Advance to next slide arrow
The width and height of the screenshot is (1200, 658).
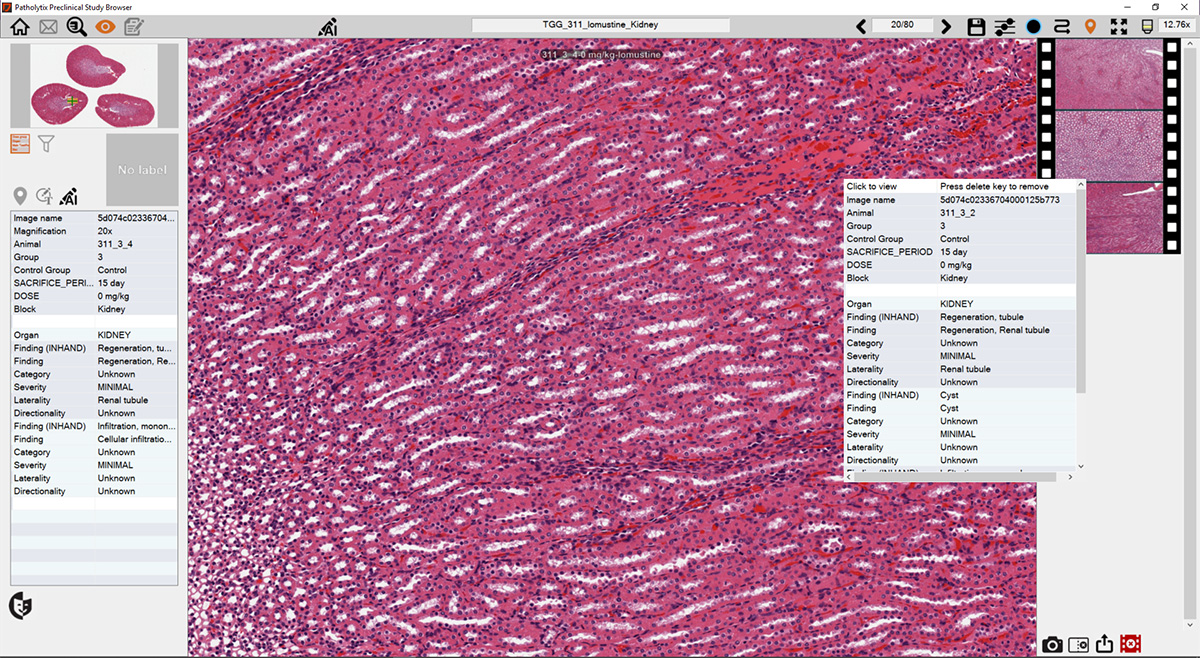(x=946, y=27)
